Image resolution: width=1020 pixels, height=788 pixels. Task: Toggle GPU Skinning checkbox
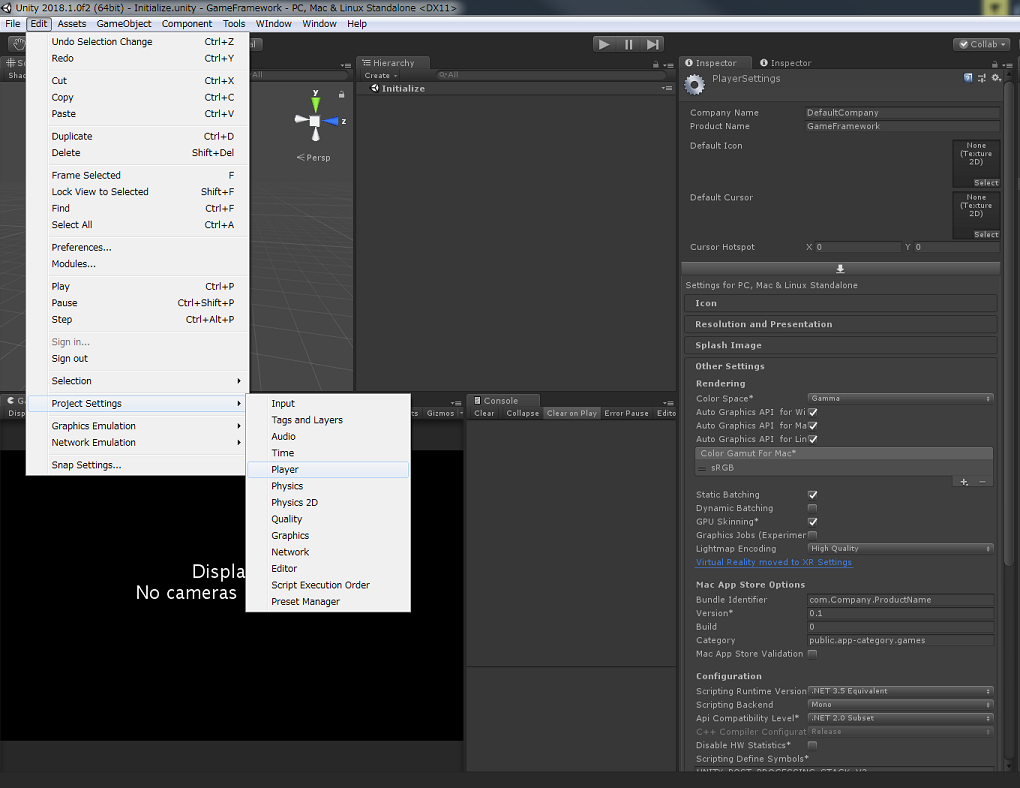click(812, 522)
